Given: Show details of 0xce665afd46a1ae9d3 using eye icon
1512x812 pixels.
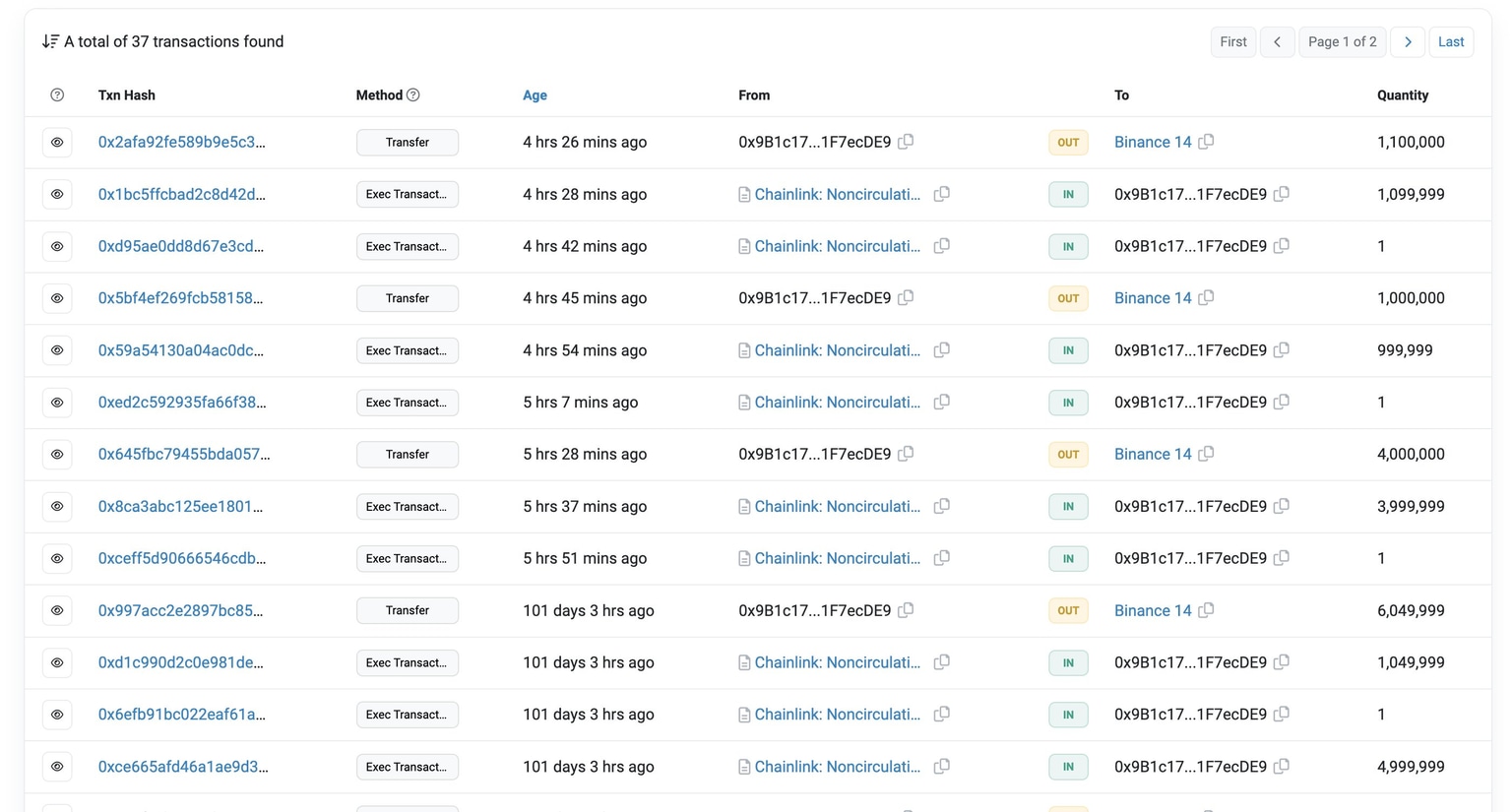Looking at the screenshot, I should tap(56, 766).
